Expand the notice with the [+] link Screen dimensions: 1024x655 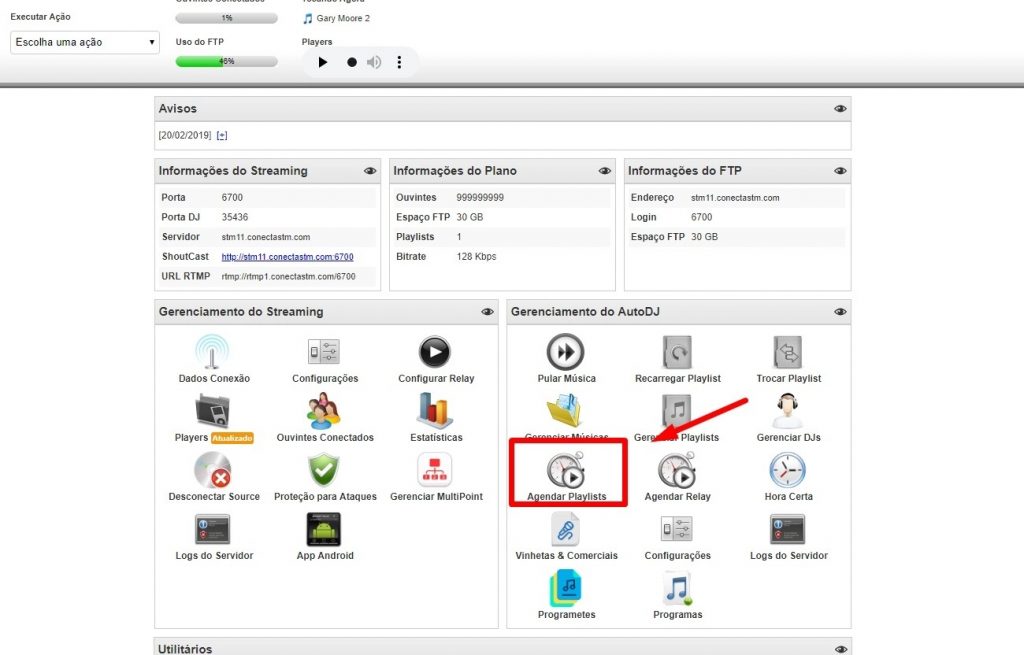[x=222, y=135]
